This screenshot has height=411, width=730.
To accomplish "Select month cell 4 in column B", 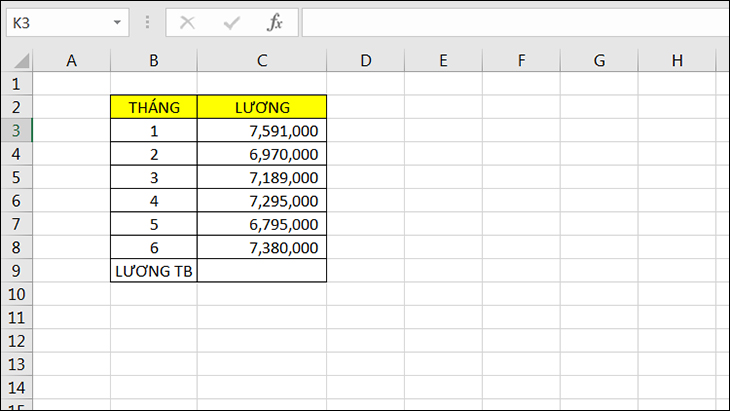I will click(x=154, y=201).
